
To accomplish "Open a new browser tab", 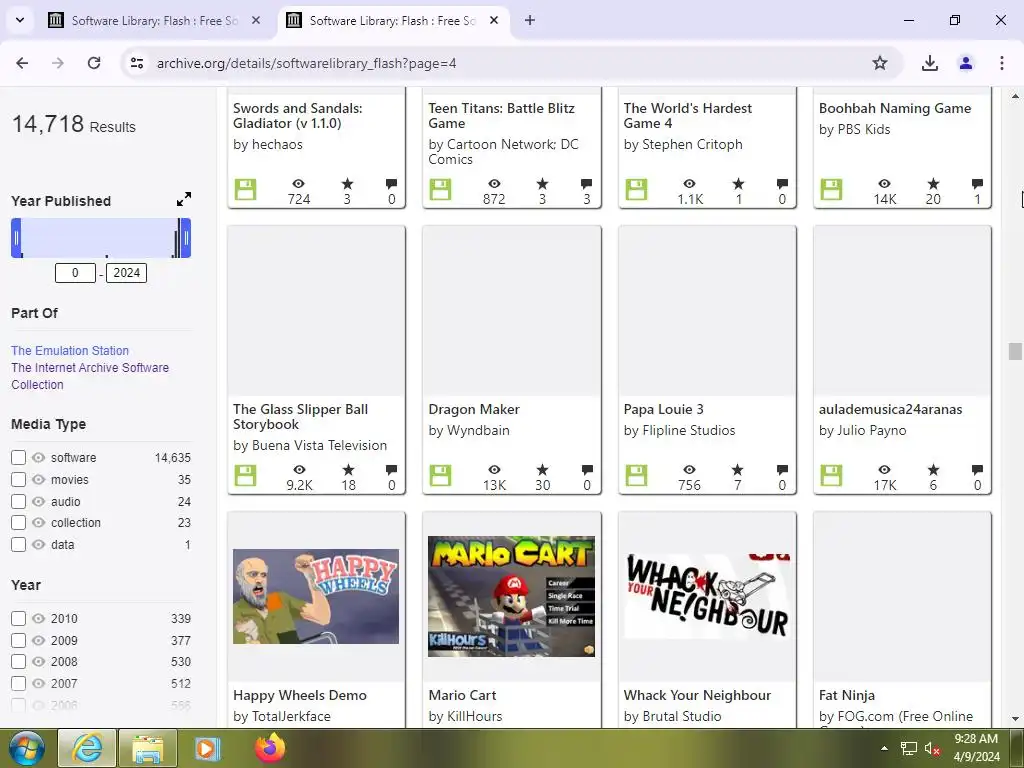I will pos(530,20).
